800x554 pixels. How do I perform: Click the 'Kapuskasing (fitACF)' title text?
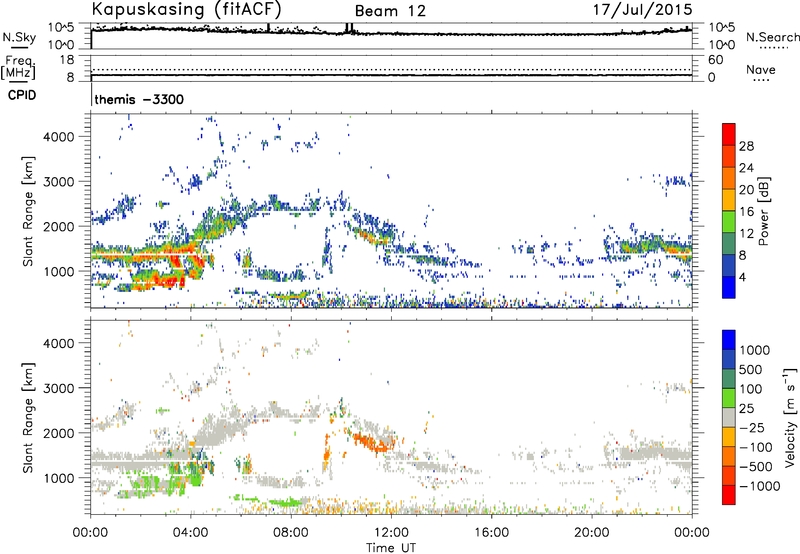pos(186,10)
